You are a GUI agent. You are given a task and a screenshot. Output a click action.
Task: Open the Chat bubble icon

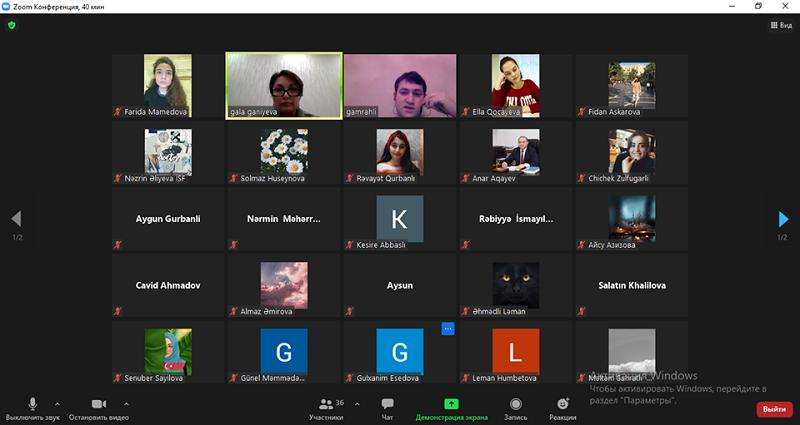click(x=387, y=404)
